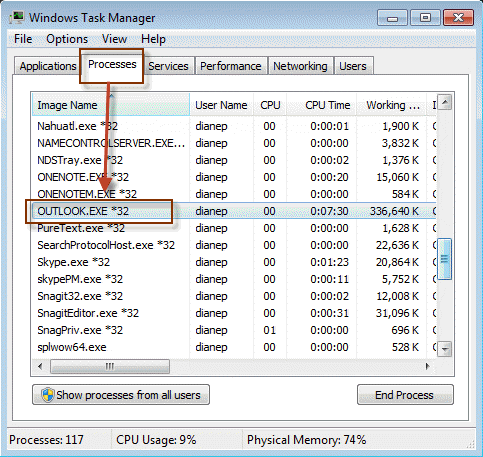The height and width of the screenshot is (457, 483).
Task: Click the vertical scrollbar thumb
Action: pos(445,259)
